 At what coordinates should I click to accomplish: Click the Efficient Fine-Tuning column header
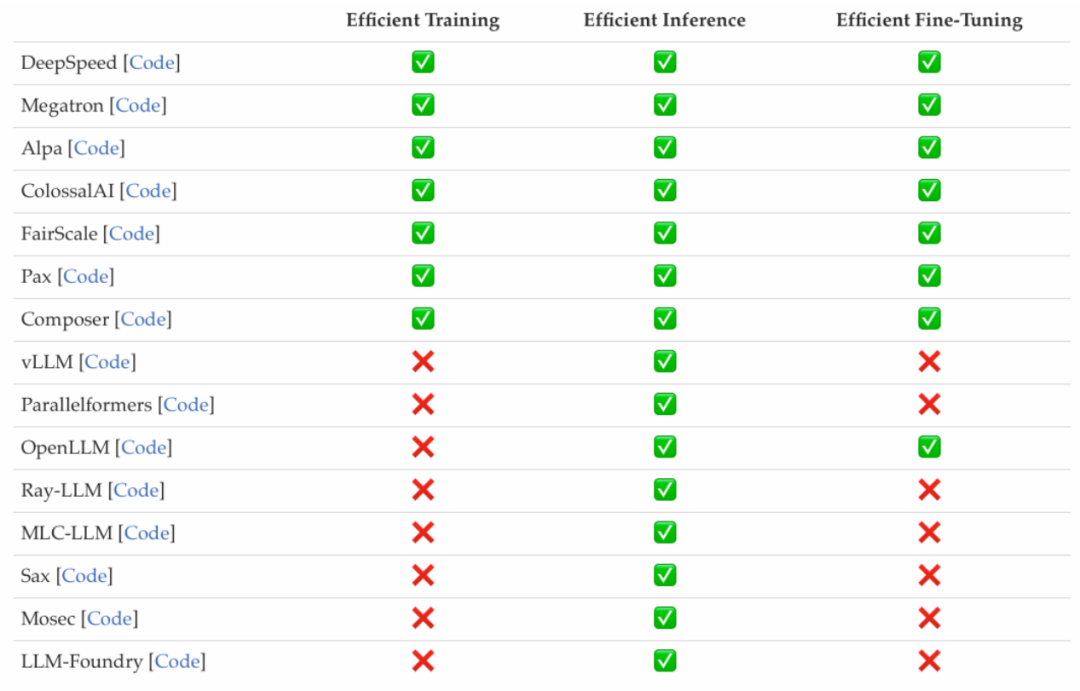[x=929, y=21]
